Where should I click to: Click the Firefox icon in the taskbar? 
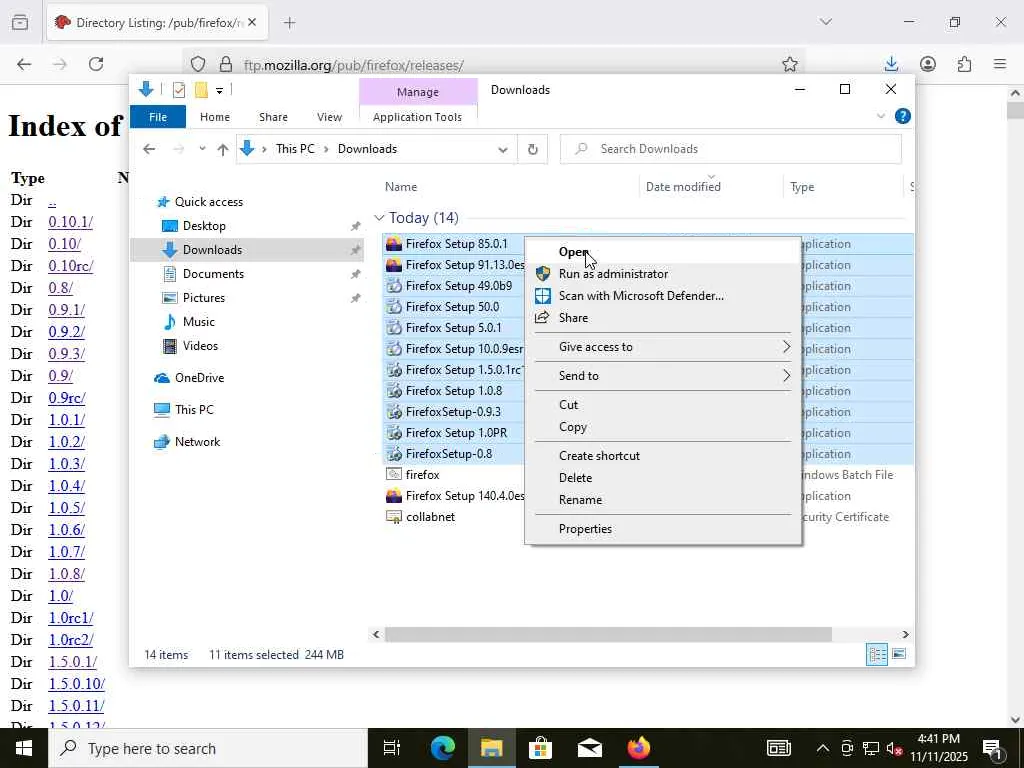[x=639, y=748]
